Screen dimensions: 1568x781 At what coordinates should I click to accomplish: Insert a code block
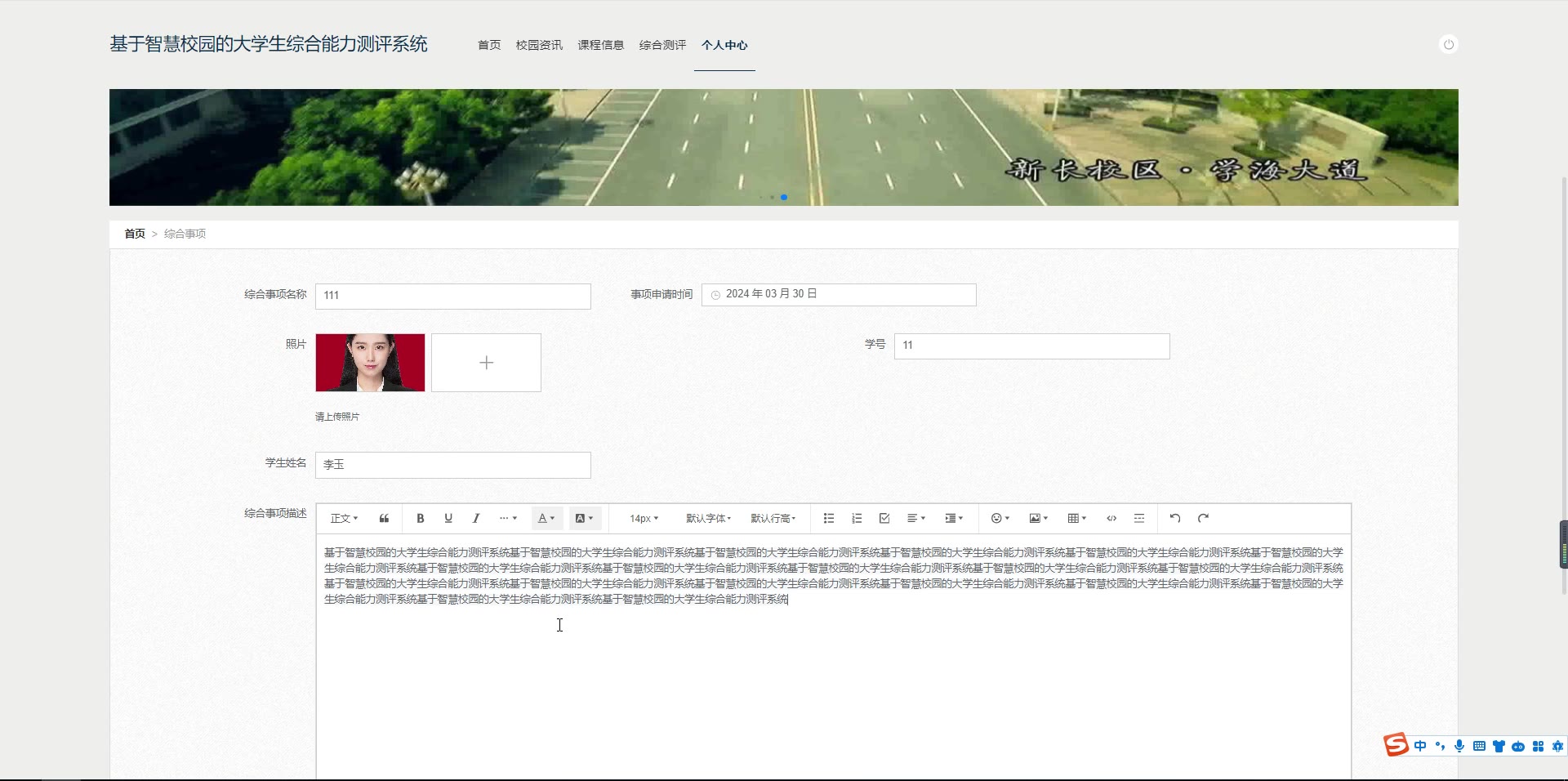pos(1111,518)
